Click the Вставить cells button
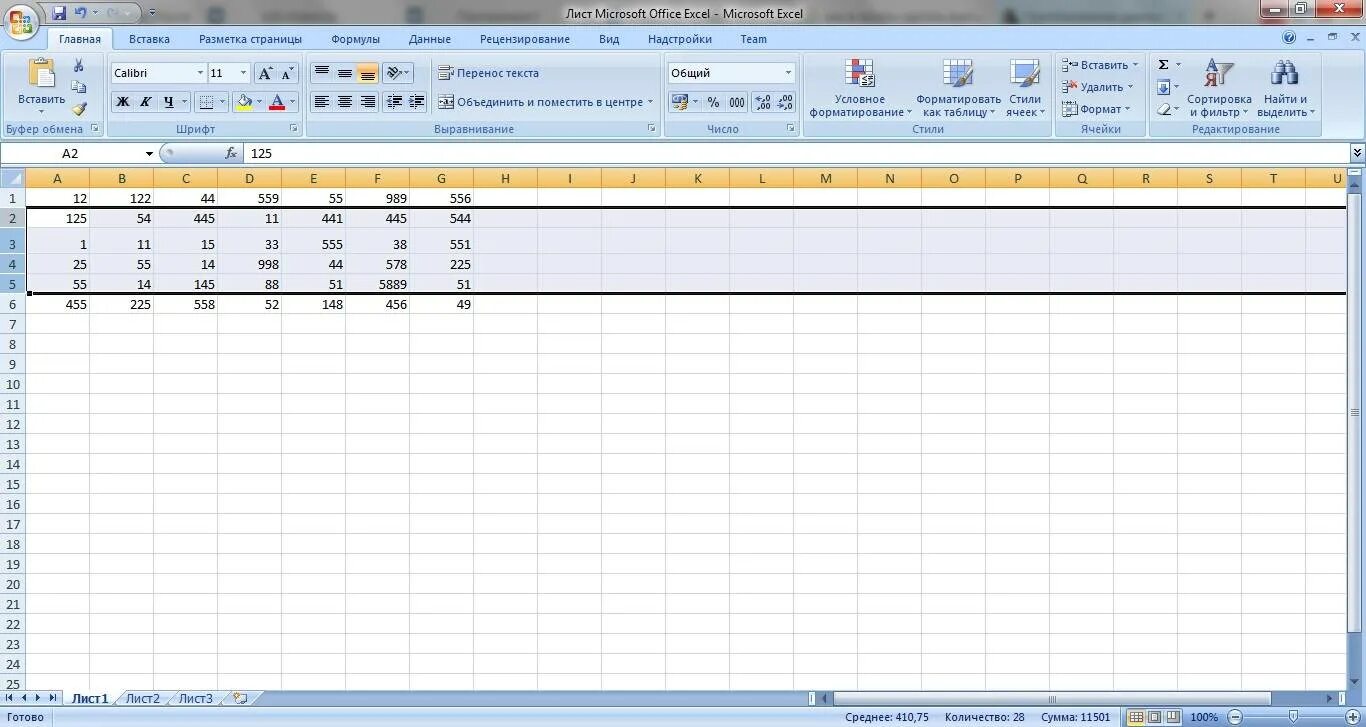The height and width of the screenshot is (727, 1366). pyautogui.click(x=1100, y=65)
